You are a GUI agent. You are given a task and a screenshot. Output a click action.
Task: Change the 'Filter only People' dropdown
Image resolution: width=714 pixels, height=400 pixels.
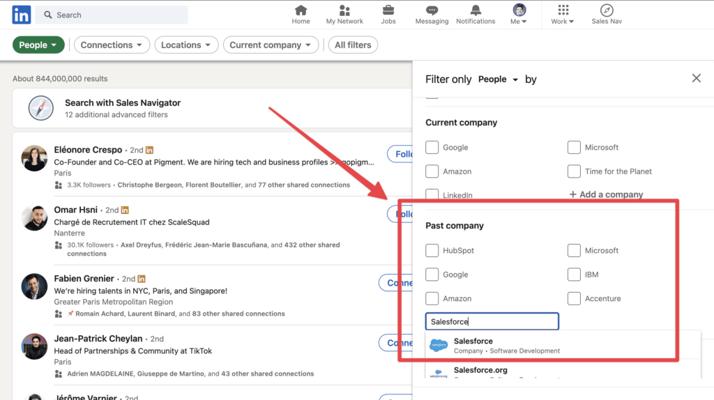point(498,79)
